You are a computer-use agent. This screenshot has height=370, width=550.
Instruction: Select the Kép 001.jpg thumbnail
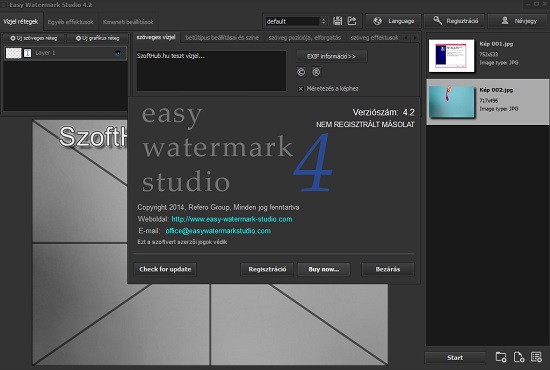(x=451, y=55)
